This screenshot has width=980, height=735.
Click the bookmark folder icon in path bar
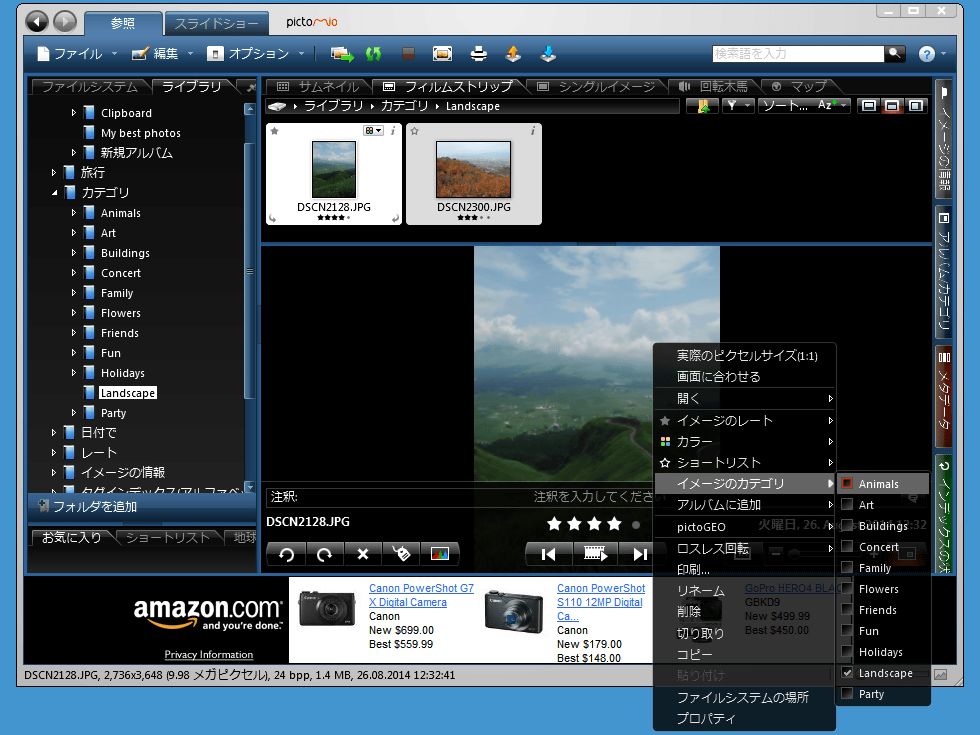[x=702, y=106]
